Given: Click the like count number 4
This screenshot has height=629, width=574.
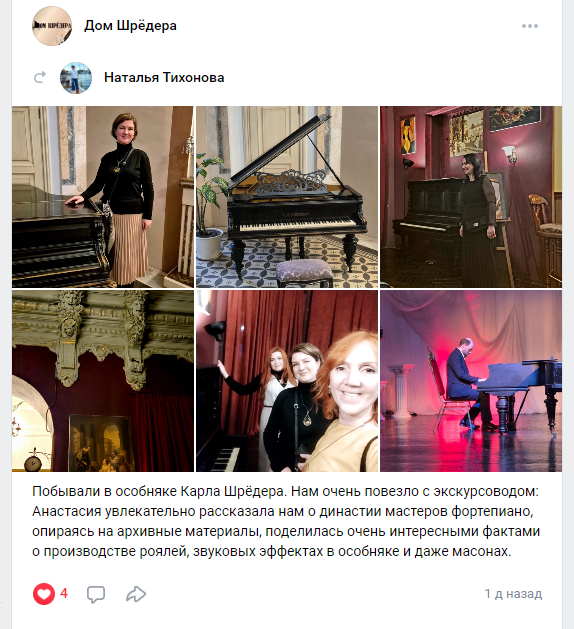Looking at the screenshot, I should point(64,593).
